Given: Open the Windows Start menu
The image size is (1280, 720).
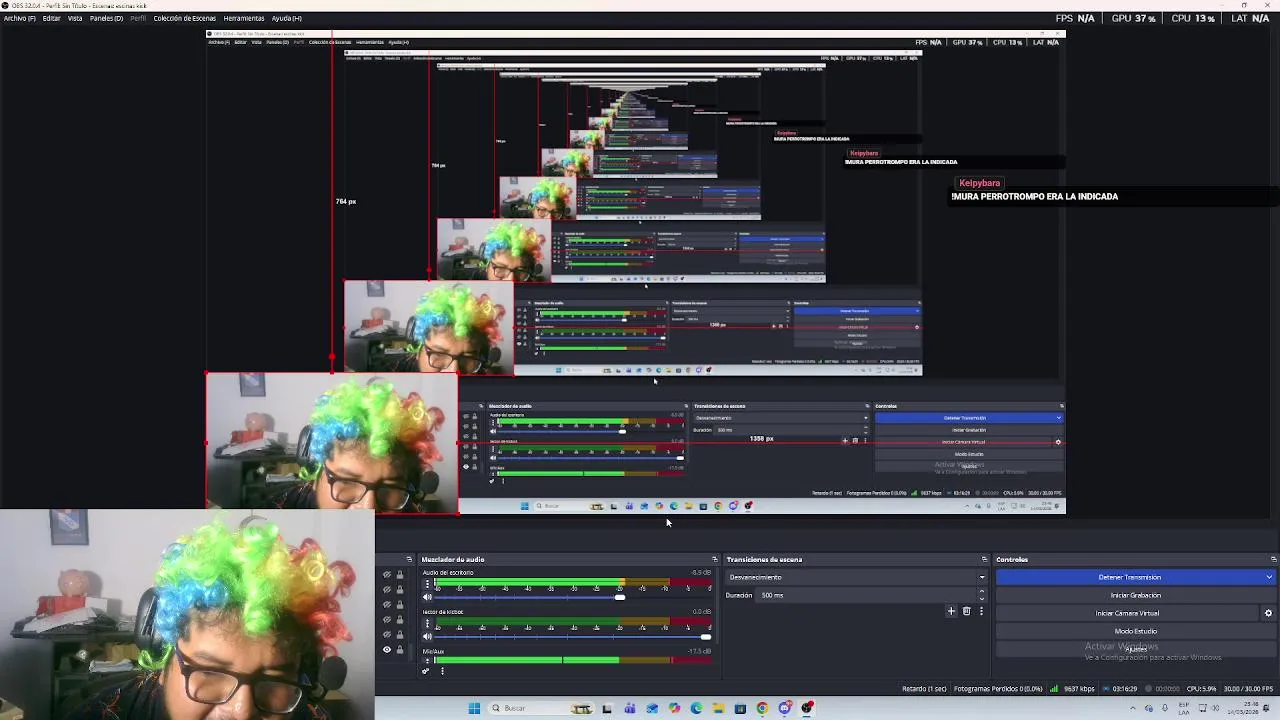Looking at the screenshot, I should (474, 708).
